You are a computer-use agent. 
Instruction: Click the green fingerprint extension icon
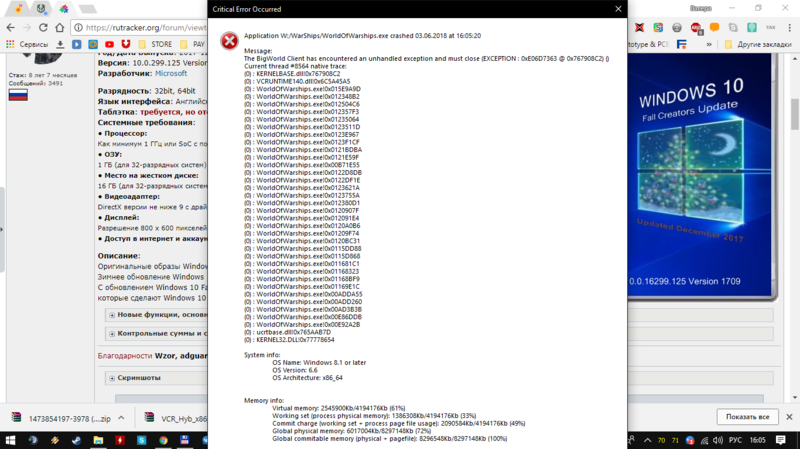click(752, 28)
